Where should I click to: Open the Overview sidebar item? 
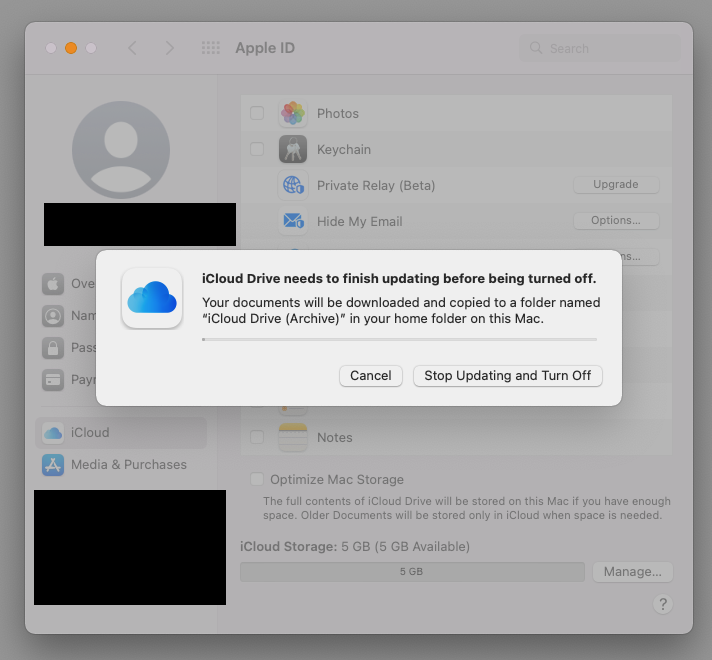coord(69,283)
